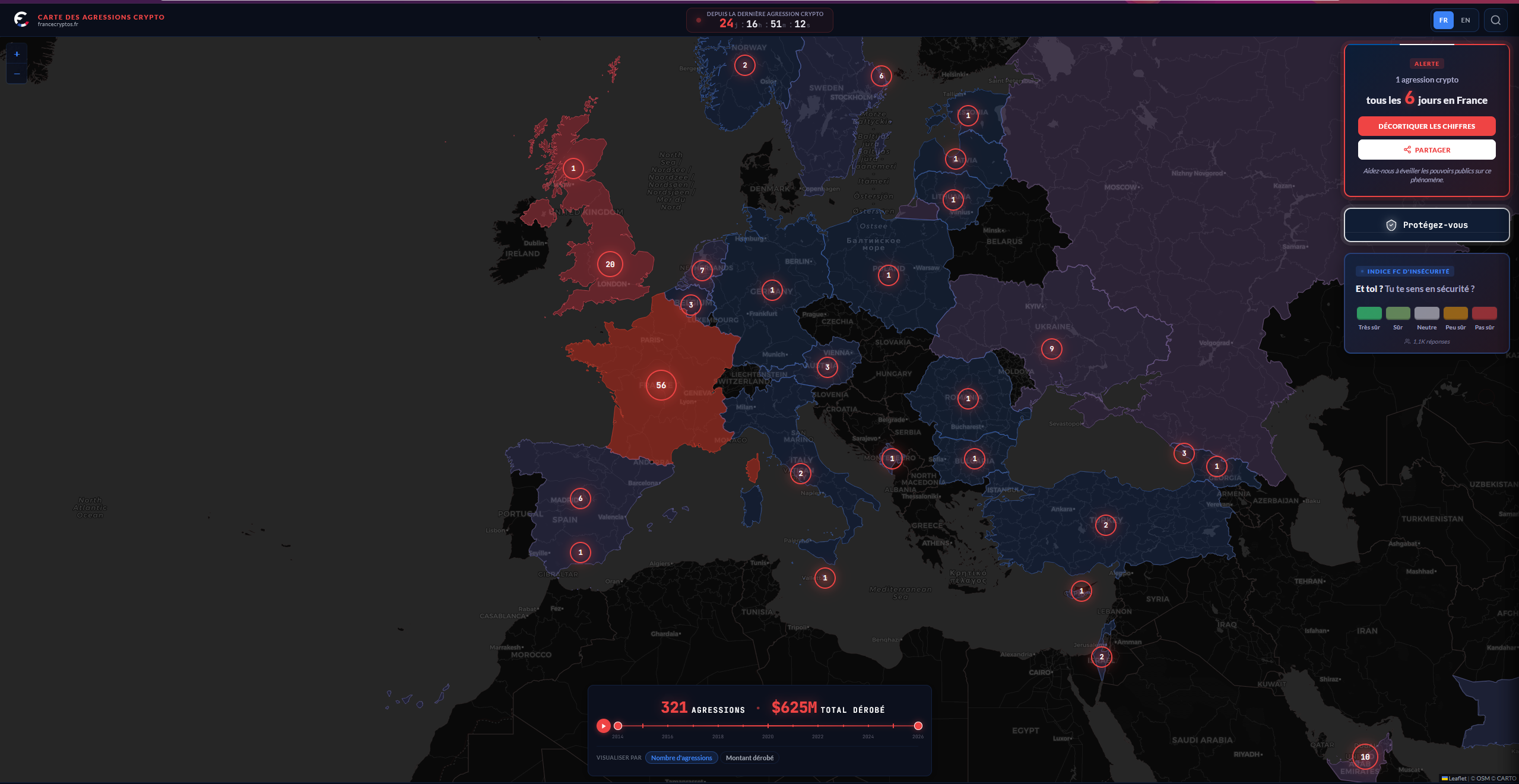Visualize by Nombre d'agressions

[681, 758]
